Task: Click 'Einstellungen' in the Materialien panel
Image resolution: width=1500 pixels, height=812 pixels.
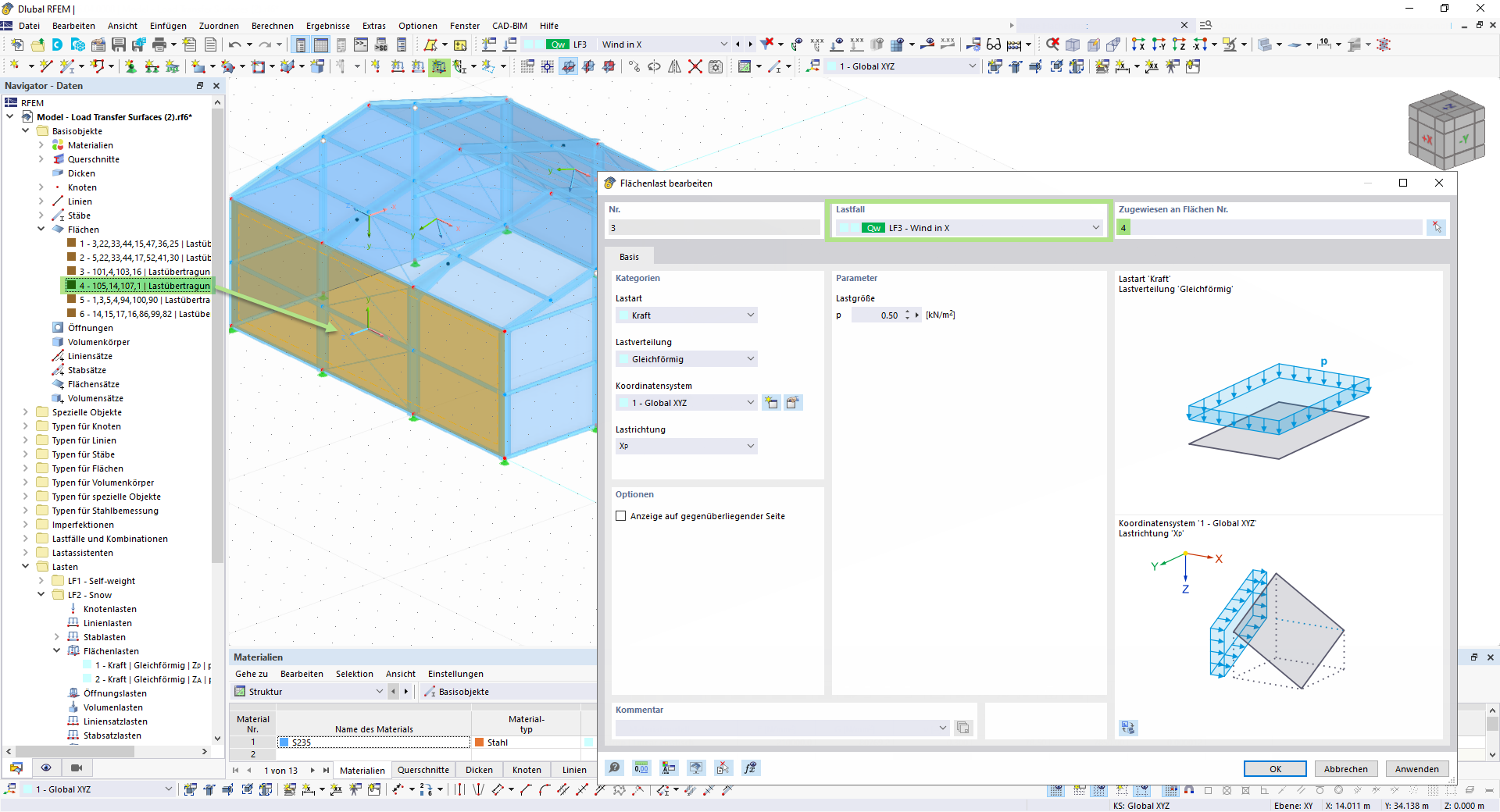Action: tap(455, 674)
